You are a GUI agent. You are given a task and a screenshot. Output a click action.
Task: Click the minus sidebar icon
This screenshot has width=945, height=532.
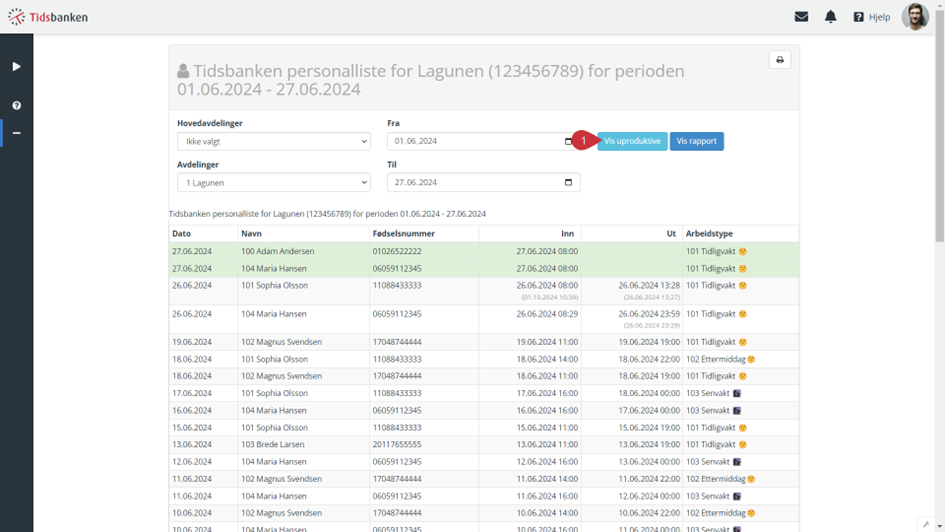point(16,133)
